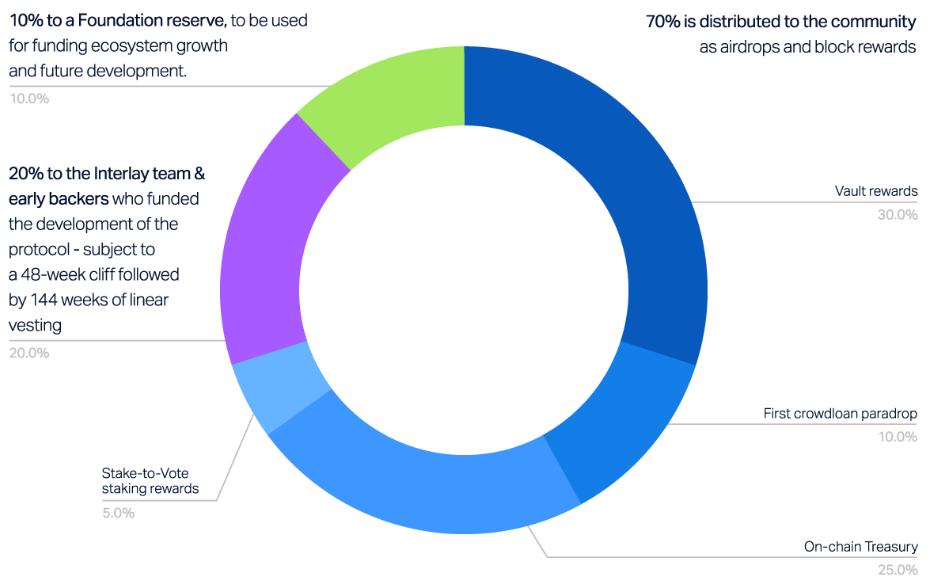Click the 10.0% value under Foundation reserve text
The image size is (931, 583).
[29, 98]
